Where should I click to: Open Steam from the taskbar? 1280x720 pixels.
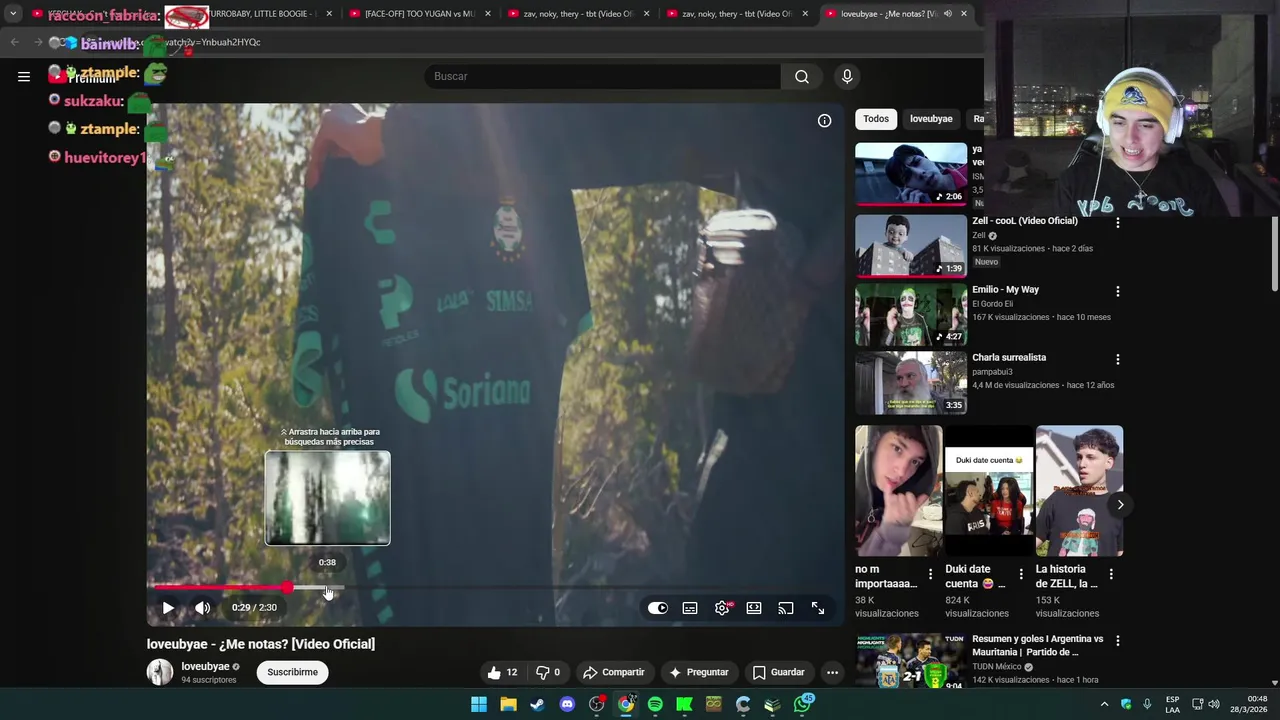pyautogui.click(x=538, y=704)
